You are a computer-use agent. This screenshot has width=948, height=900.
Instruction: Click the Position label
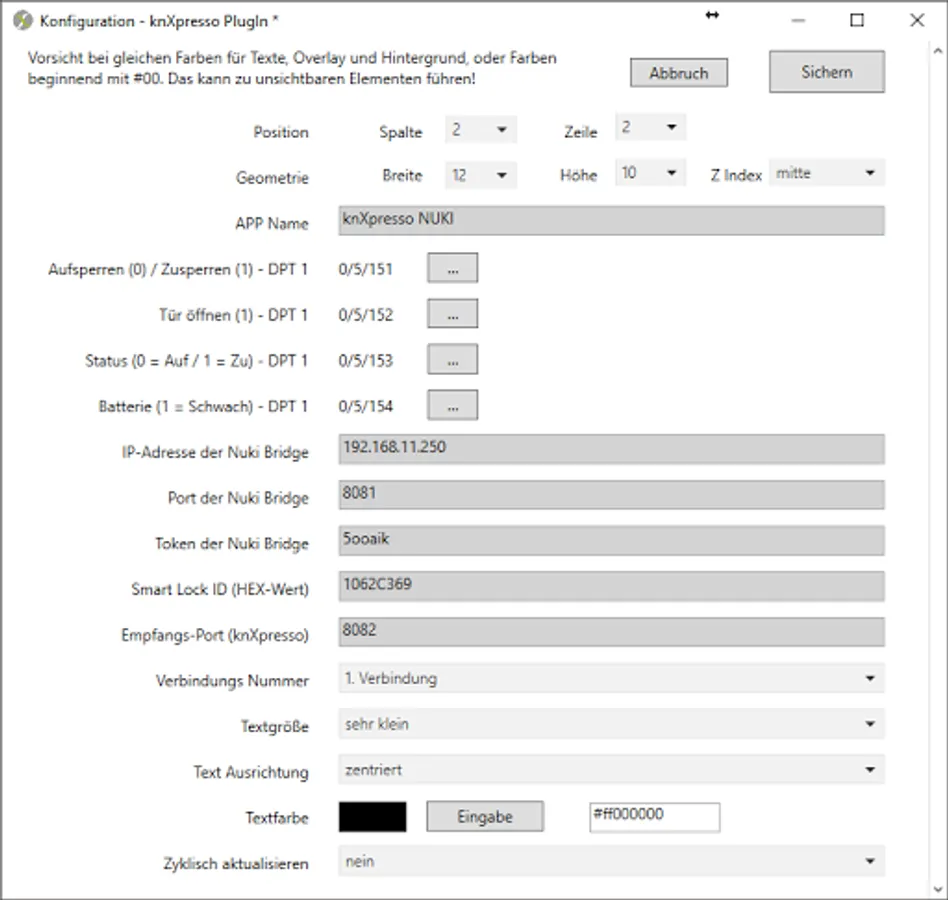tap(281, 132)
